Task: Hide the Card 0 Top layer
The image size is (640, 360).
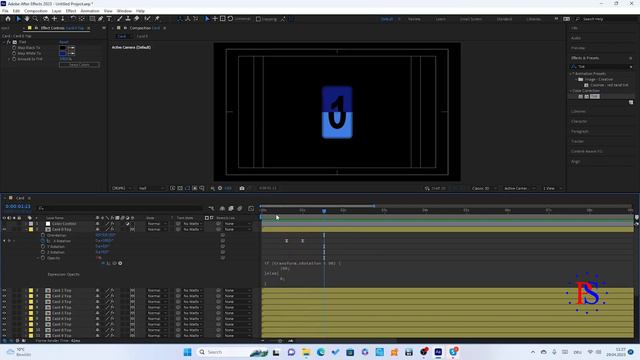Action: (x=4, y=229)
